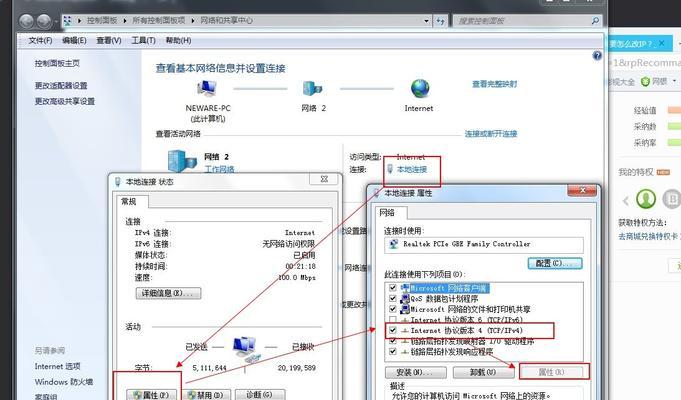Image resolution: width=681 pixels, height=400 pixels.
Task: Expand arrow after 所有控制面板项 breadcrumb
Action: point(192,20)
